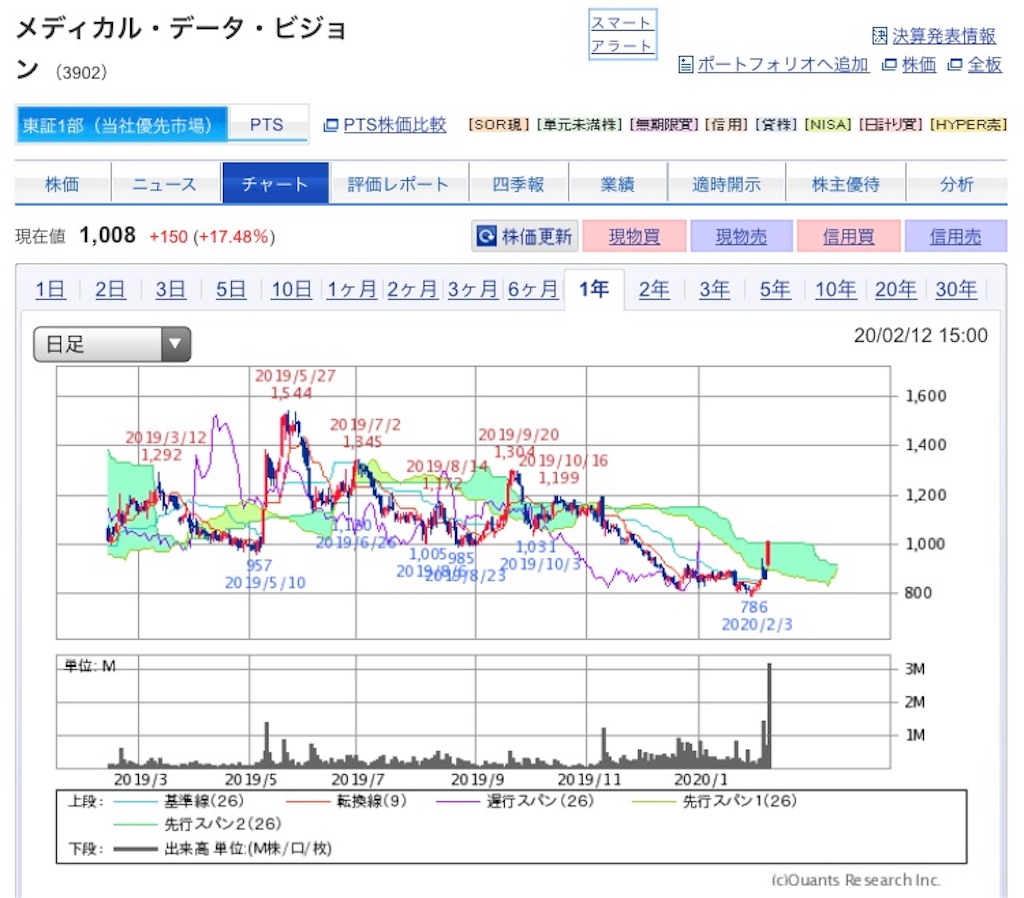Viewport: 1024px width, 898px height.
Task: Select the 1日 chart period
Action: [50, 289]
